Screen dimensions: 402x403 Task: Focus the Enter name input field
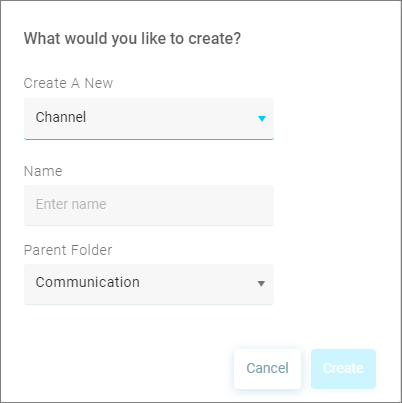click(149, 205)
